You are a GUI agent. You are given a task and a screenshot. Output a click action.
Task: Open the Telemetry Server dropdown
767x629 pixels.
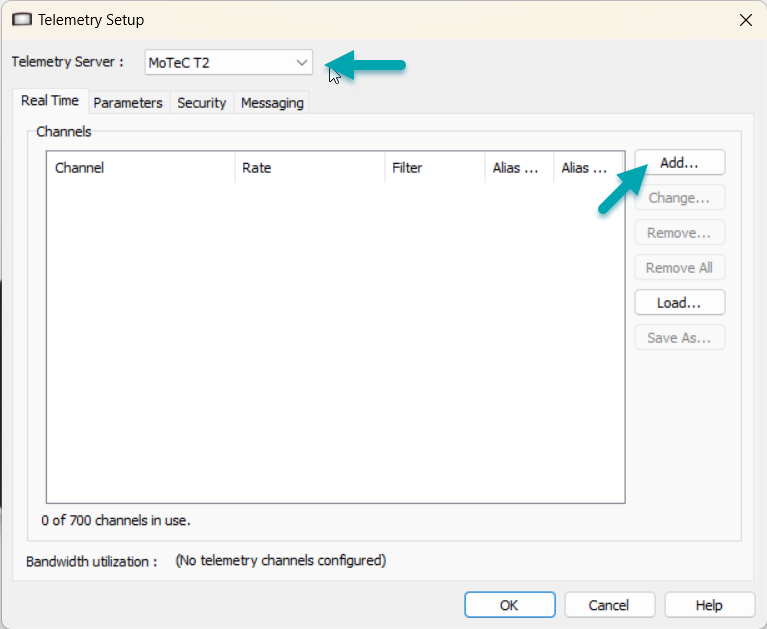pyautogui.click(x=228, y=63)
